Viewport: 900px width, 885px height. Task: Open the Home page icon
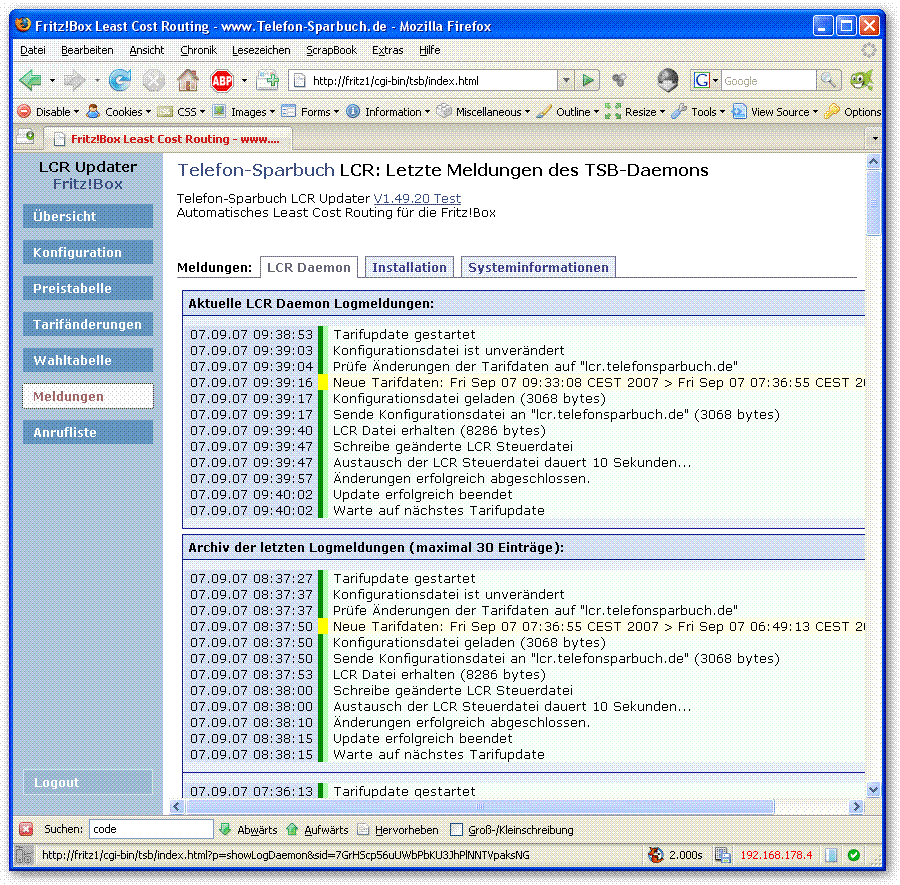pos(188,80)
